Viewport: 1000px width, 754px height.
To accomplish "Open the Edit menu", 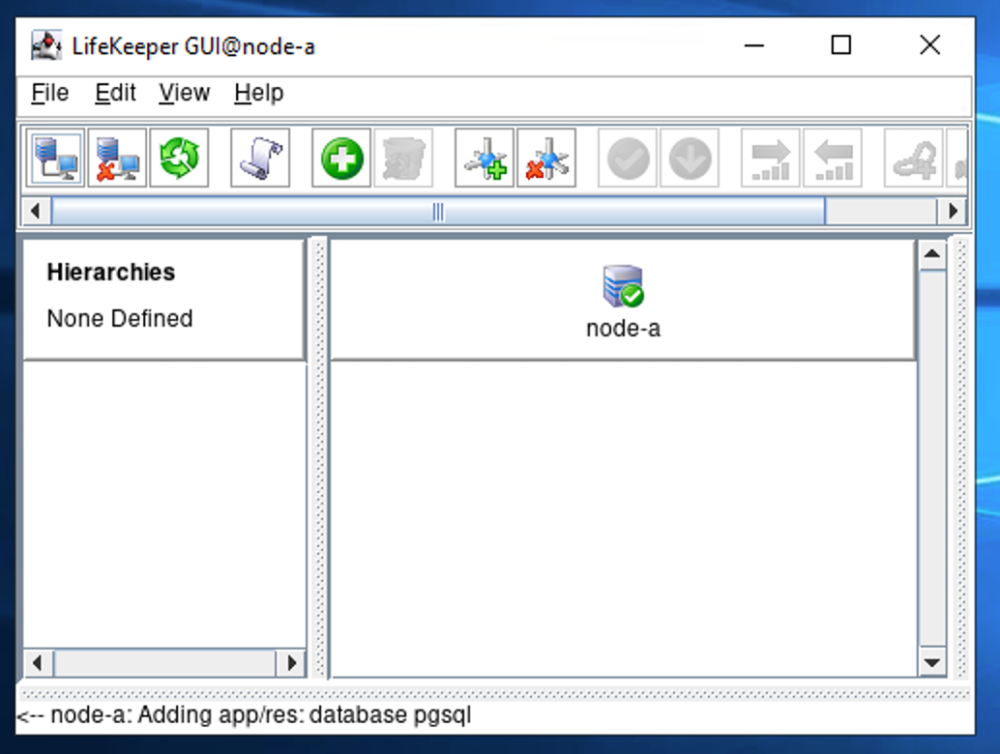I will click(x=115, y=93).
